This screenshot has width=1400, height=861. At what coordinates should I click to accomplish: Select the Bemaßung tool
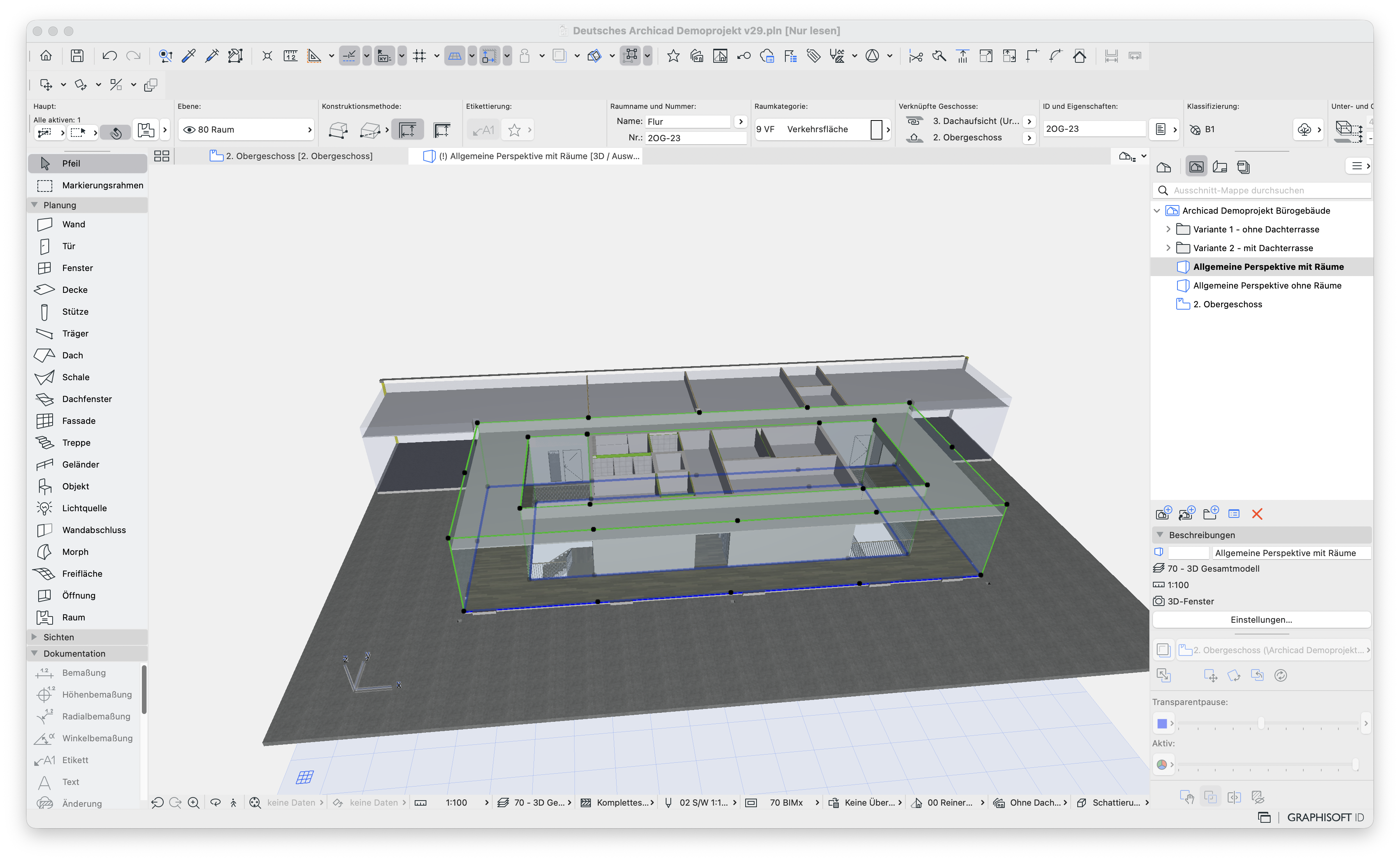[x=84, y=673]
